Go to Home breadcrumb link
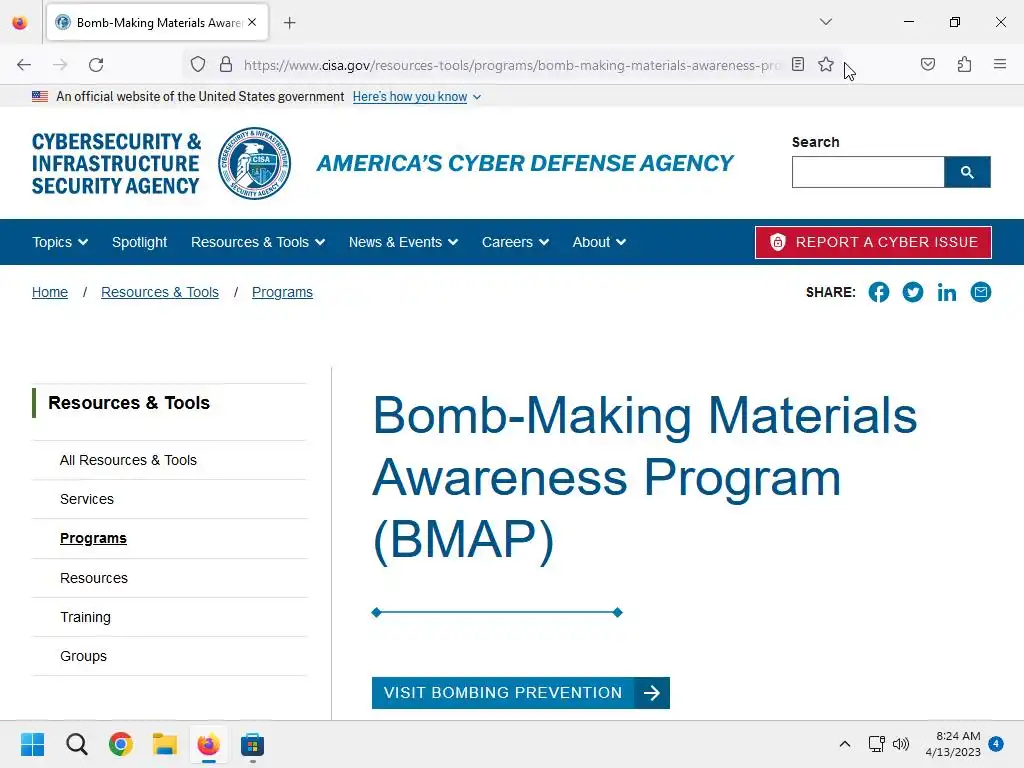Image resolution: width=1024 pixels, height=768 pixels. click(x=50, y=292)
